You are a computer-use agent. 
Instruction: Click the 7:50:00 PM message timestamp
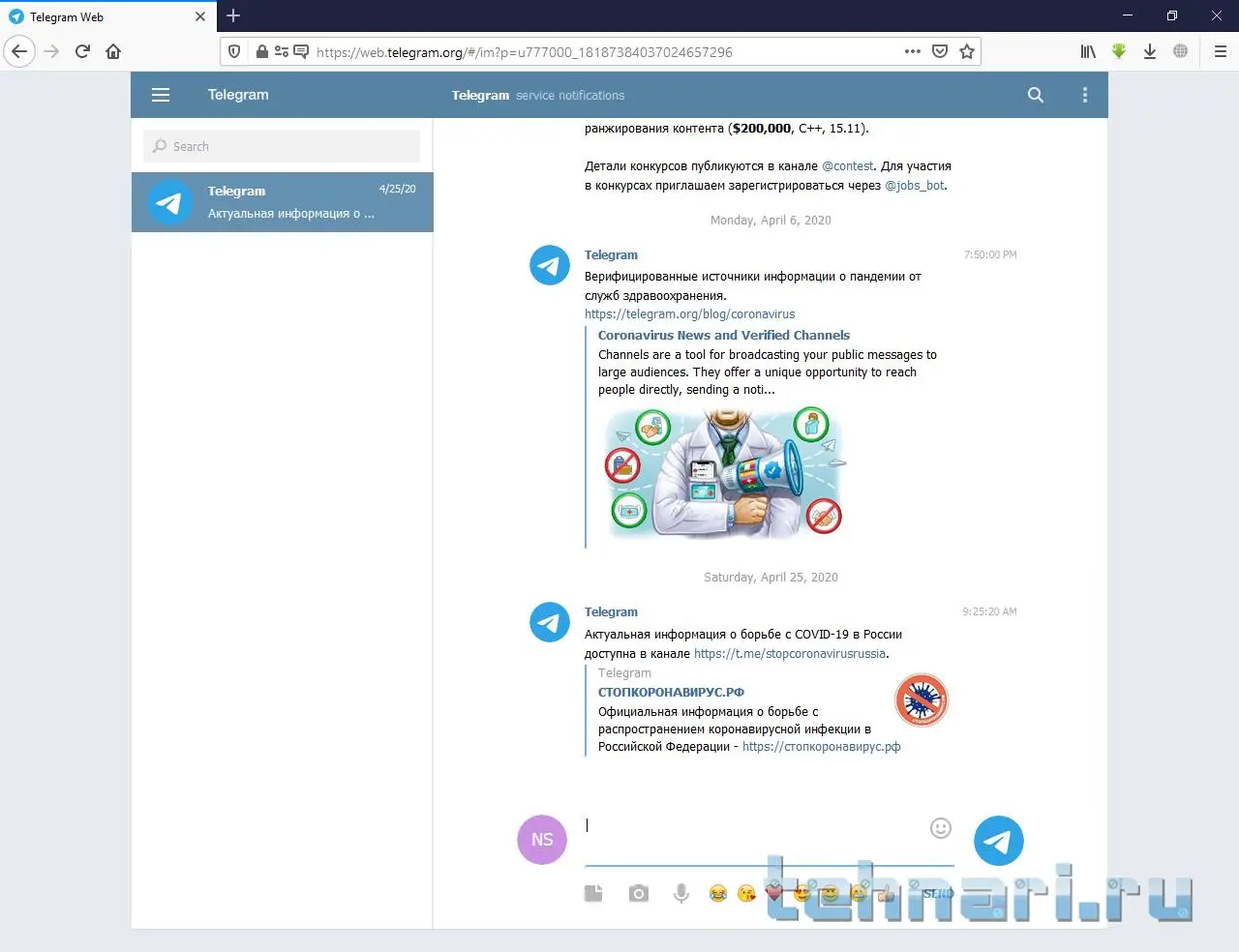tap(990, 255)
